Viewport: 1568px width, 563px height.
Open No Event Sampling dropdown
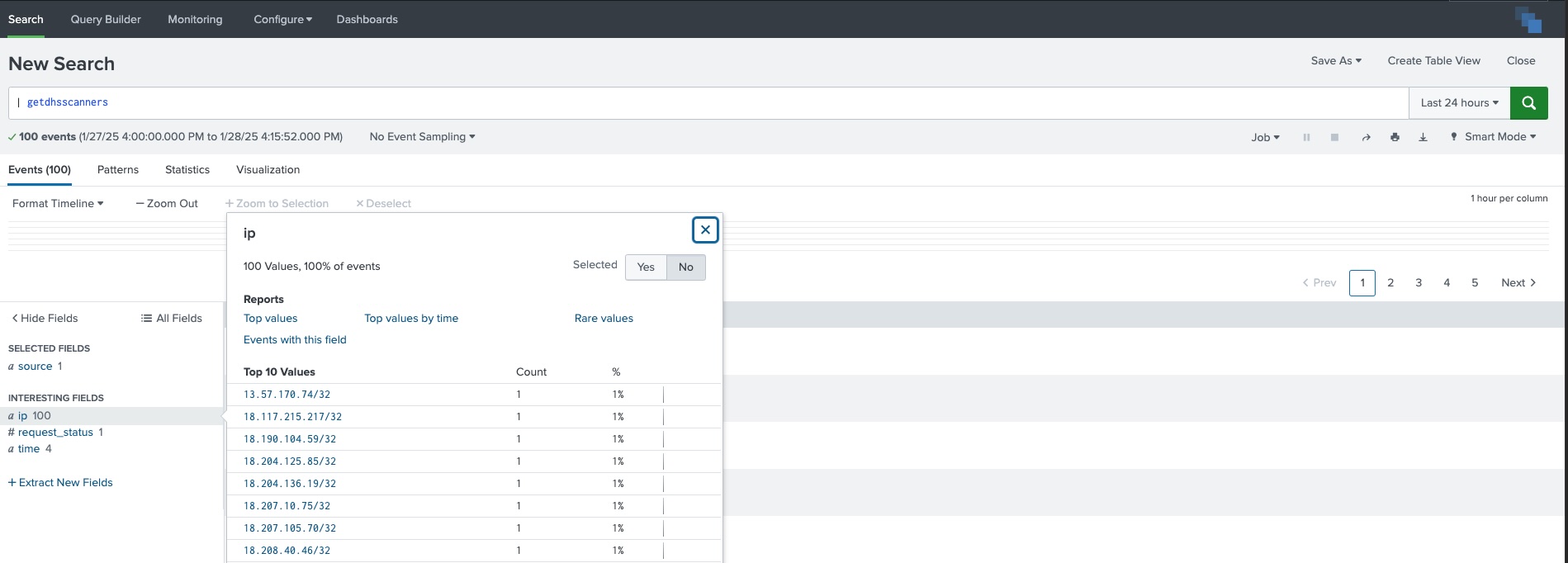pos(422,137)
